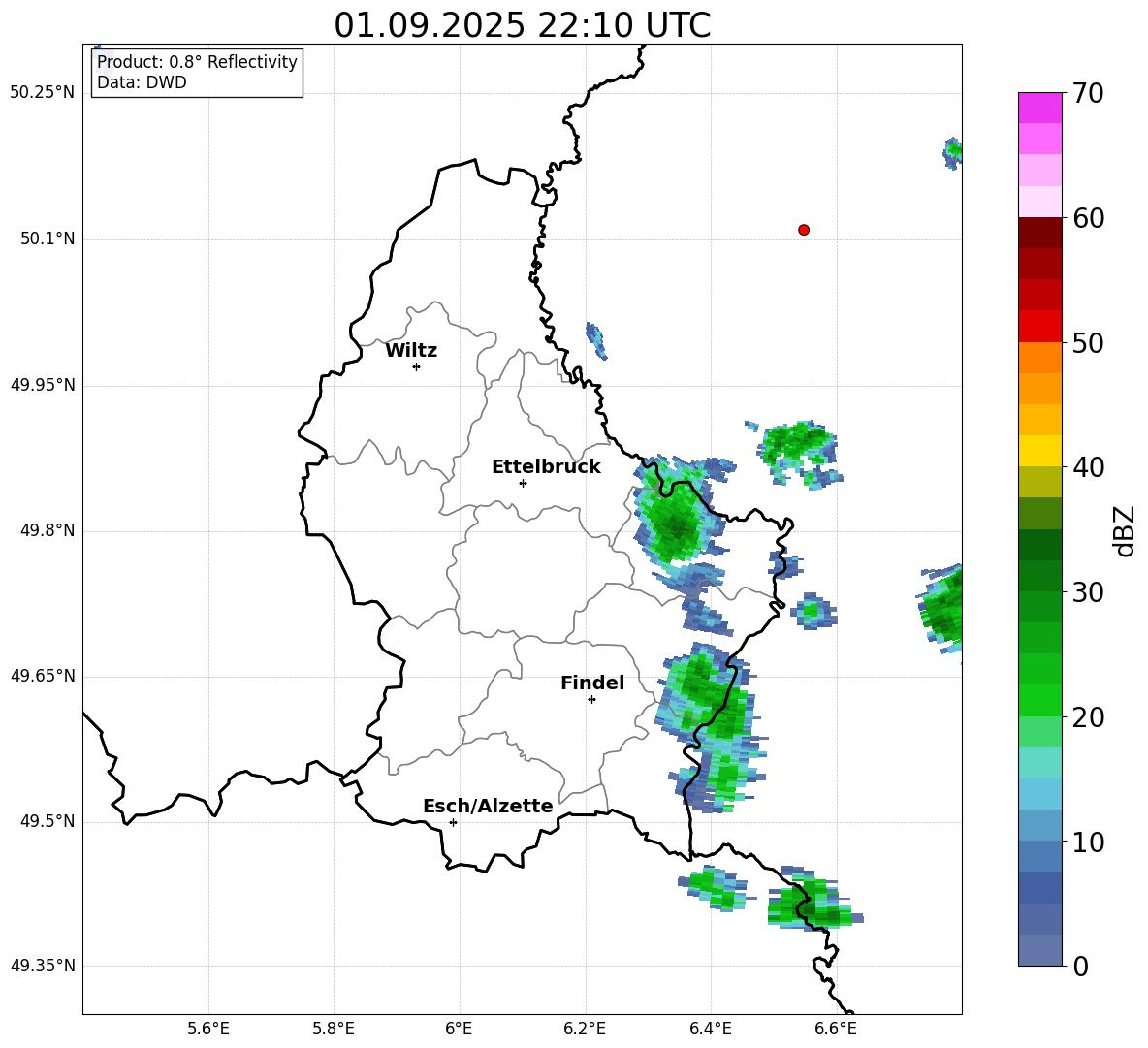Click the 30 colorbar tick label
1148x1048 pixels.
(x=1088, y=592)
